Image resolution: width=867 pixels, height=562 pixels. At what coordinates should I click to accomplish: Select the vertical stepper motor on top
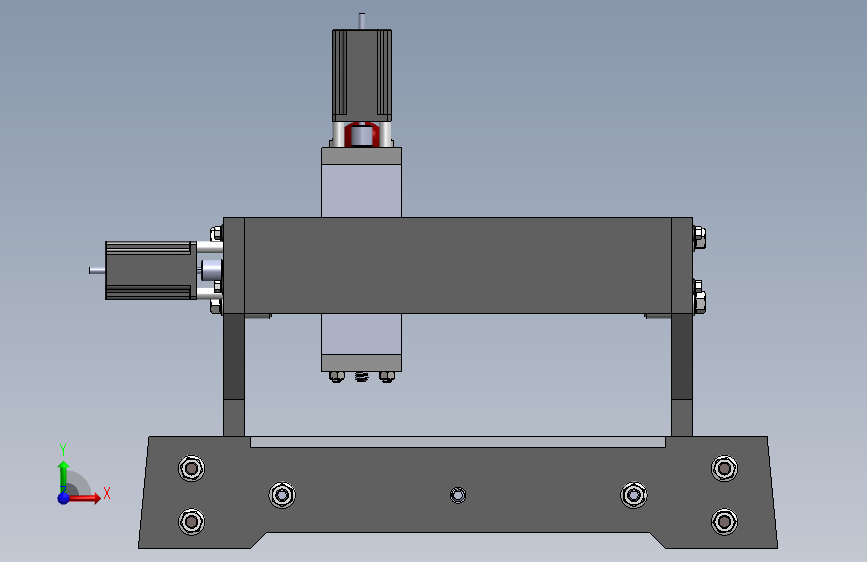362,75
